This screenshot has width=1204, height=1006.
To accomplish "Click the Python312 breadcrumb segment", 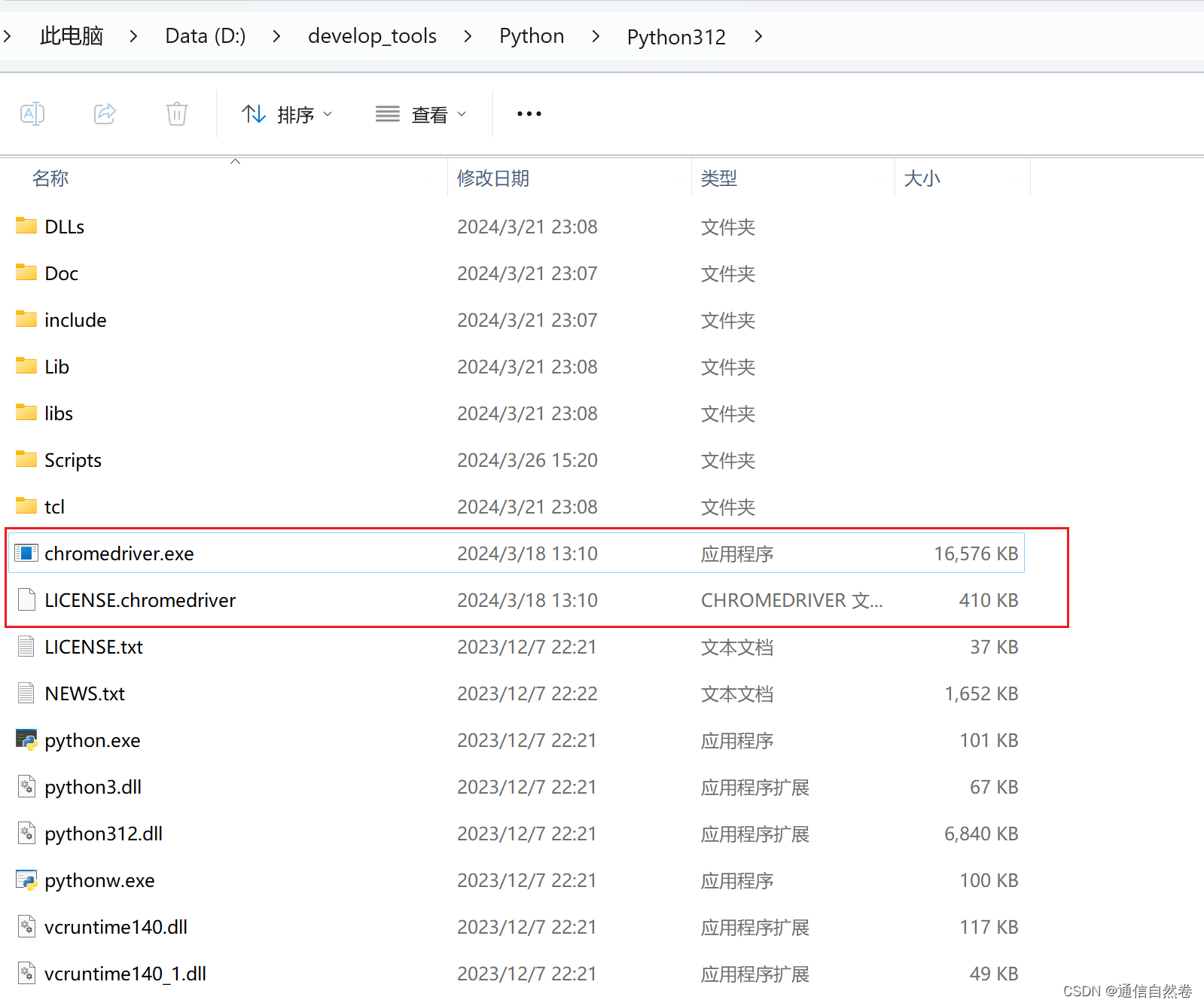I will (x=676, y=37).
